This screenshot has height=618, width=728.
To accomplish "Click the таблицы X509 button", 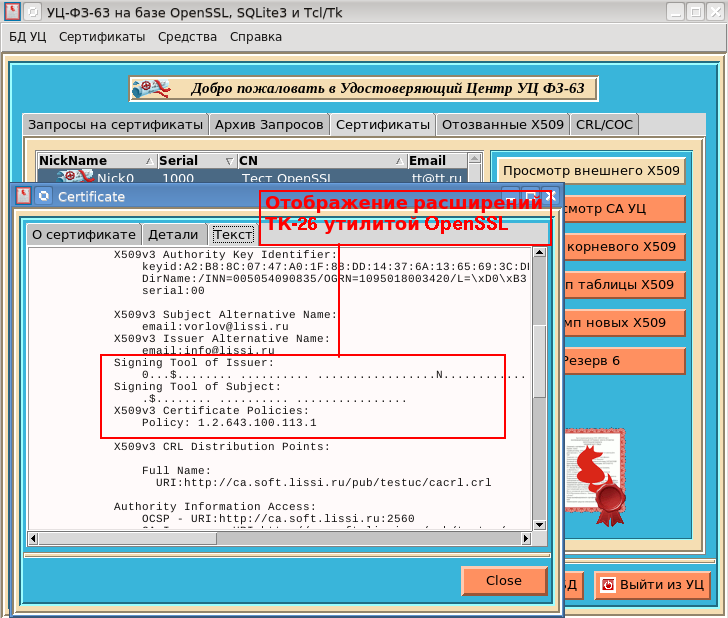I will tap(623, 285).
